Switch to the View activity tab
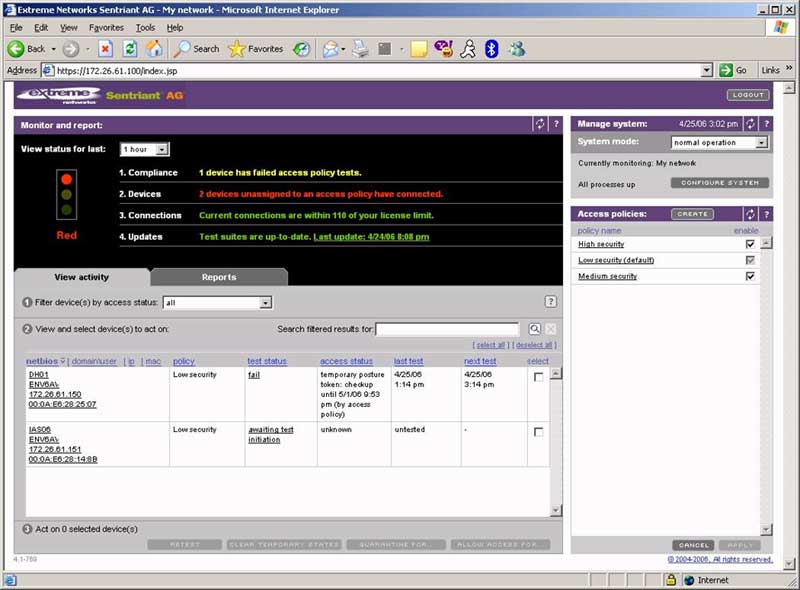The height and width of the screenshot is (590, 800). [82, 277]
